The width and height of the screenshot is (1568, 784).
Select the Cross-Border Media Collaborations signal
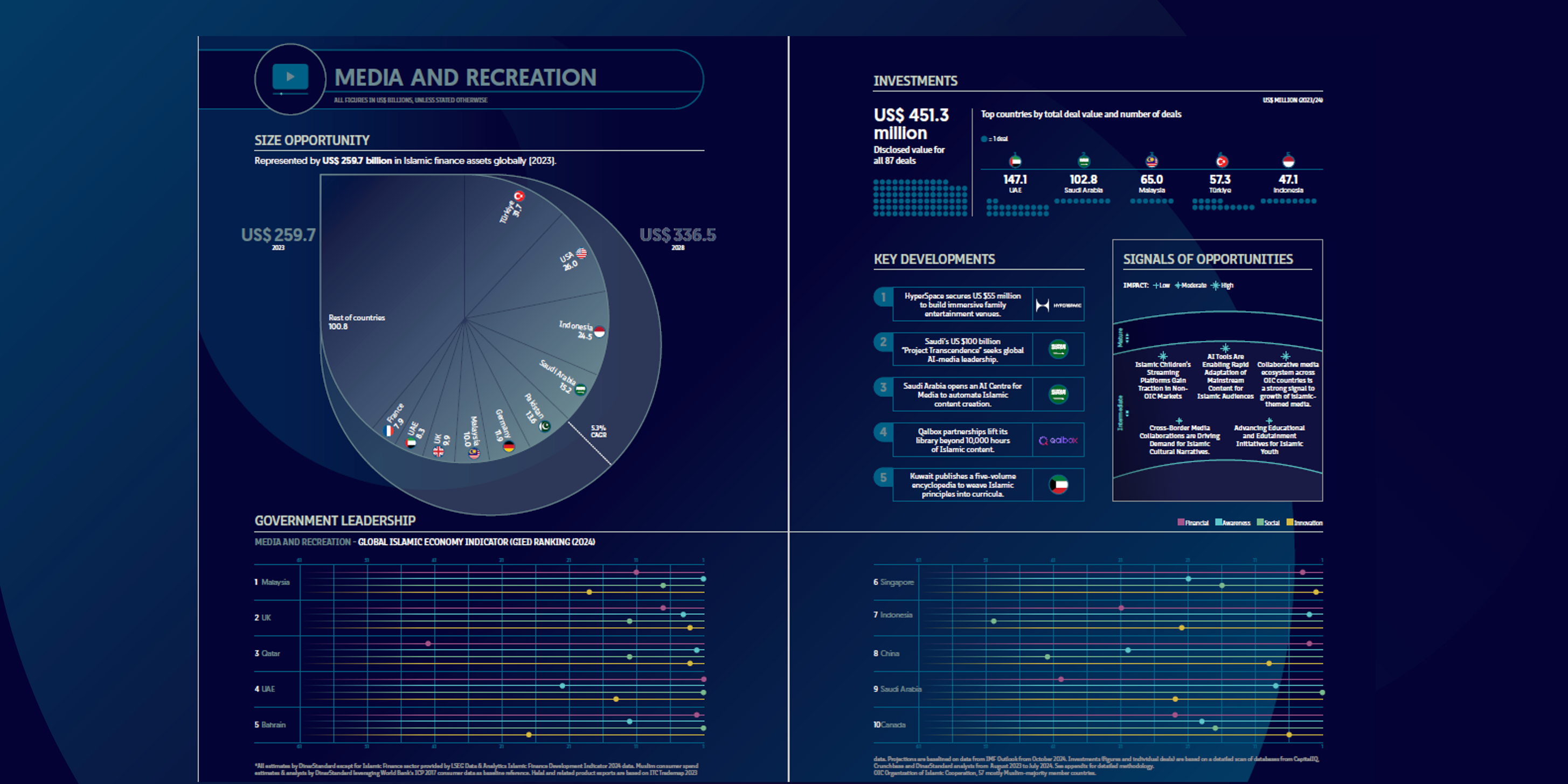(x=1179, y=440)
